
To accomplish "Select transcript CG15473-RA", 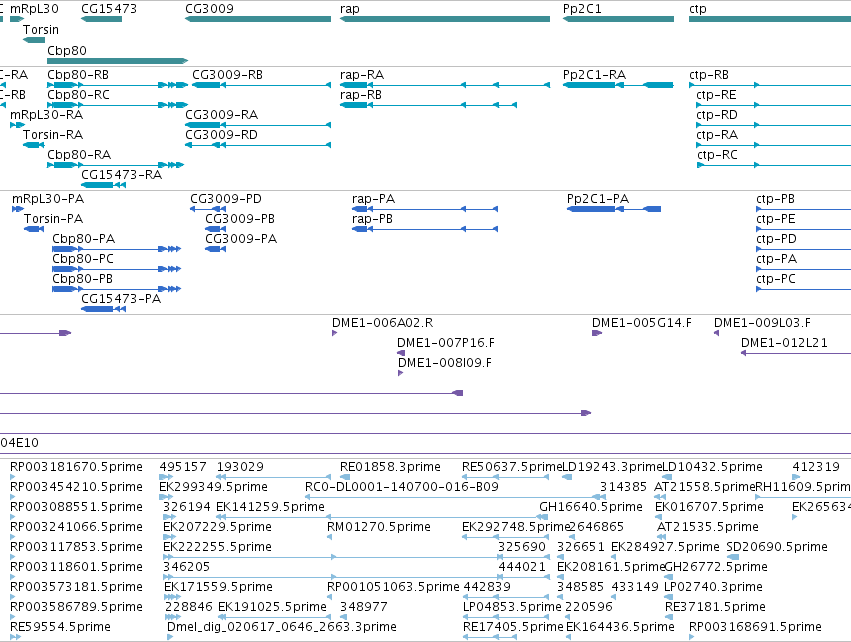I will pos(103,185).
